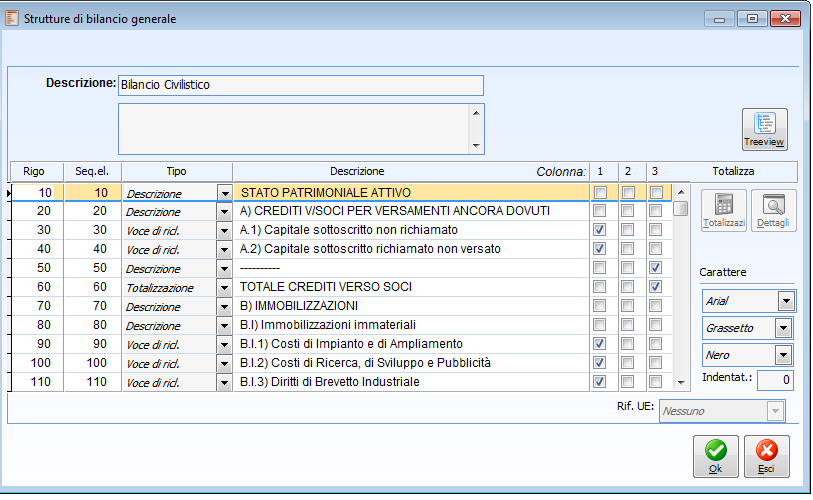This screenshot has width=813, height=500.
Task: Click the Totalizzazi calculator icon
Action: (x=724, y=210)
